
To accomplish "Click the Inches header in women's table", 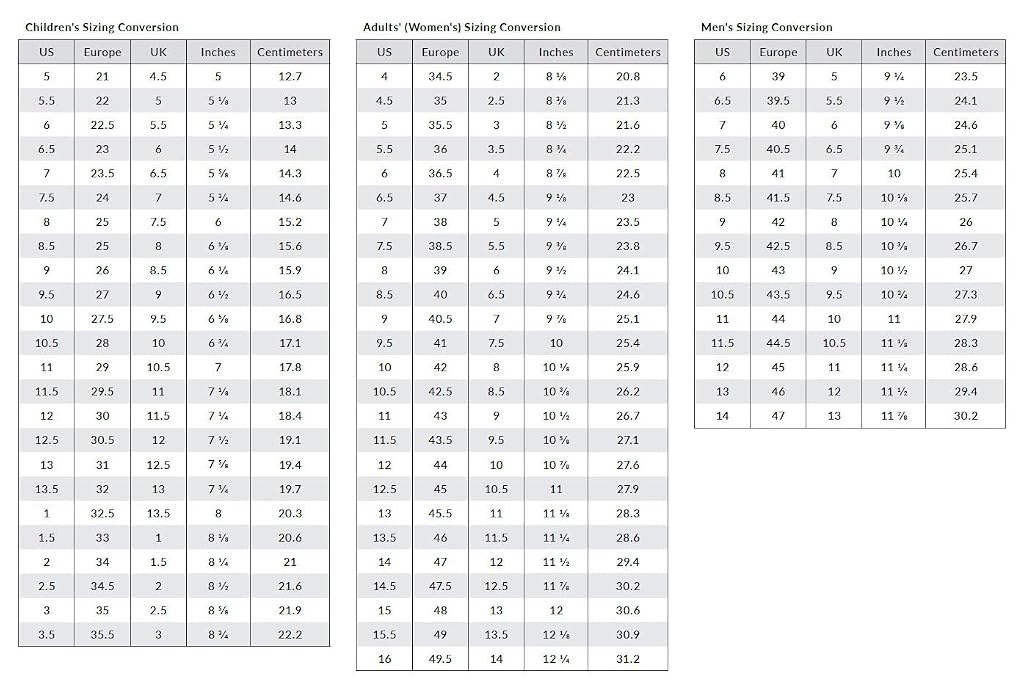I will [x=556, y=52].
